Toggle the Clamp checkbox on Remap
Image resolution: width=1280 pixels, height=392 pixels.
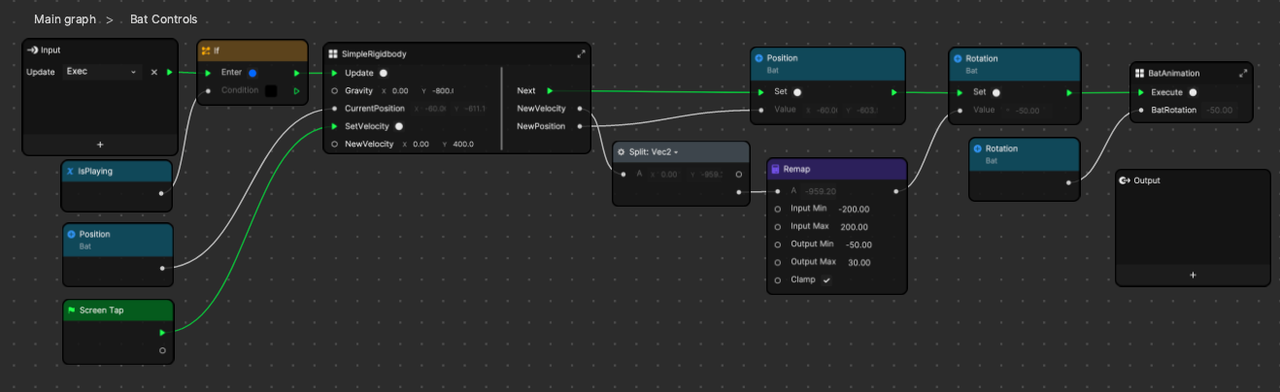tap(827, 280)
